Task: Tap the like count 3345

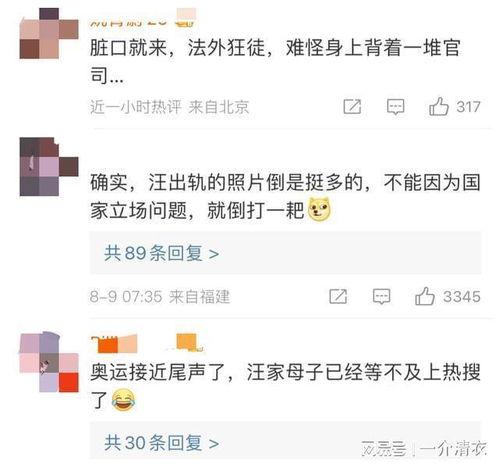Action: (x=462, y=296)
